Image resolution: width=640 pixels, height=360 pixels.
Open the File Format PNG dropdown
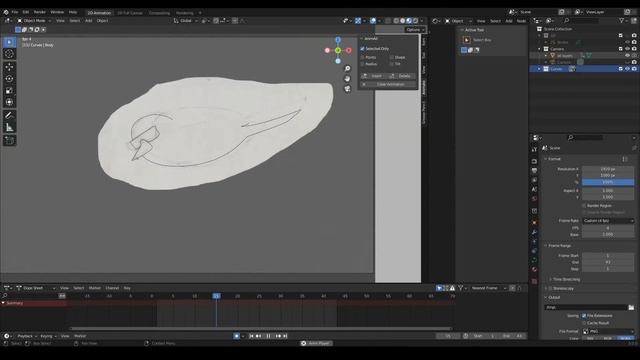(x=608, y=331)
